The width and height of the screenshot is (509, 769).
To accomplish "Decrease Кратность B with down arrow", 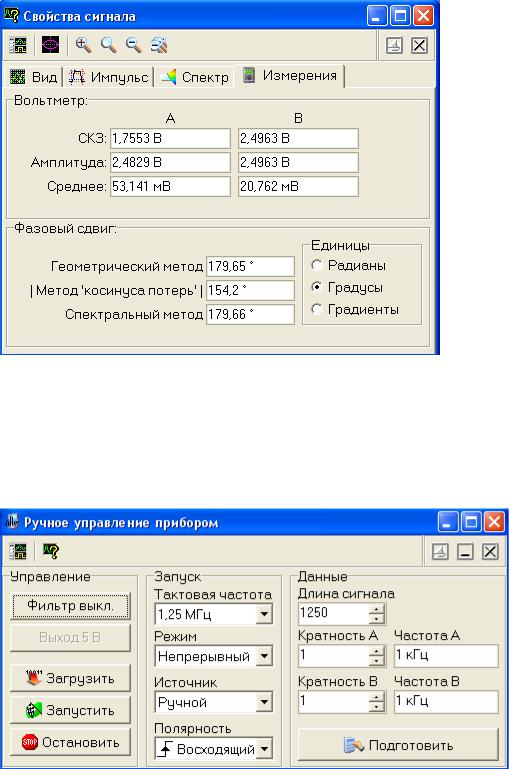I will (376, 706).
